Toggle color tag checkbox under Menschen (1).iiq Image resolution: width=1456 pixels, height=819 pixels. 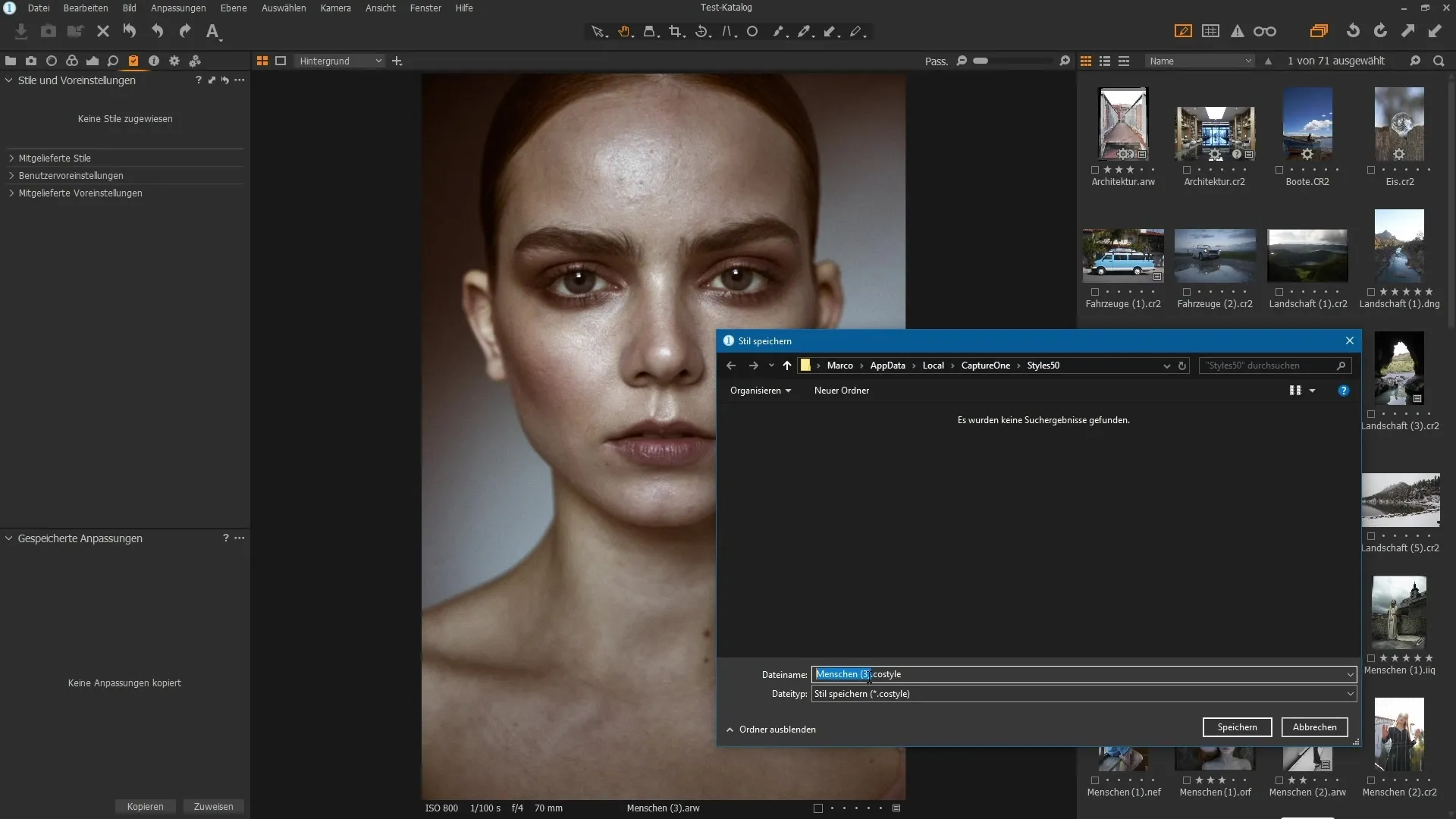[x=1371, y=658]
